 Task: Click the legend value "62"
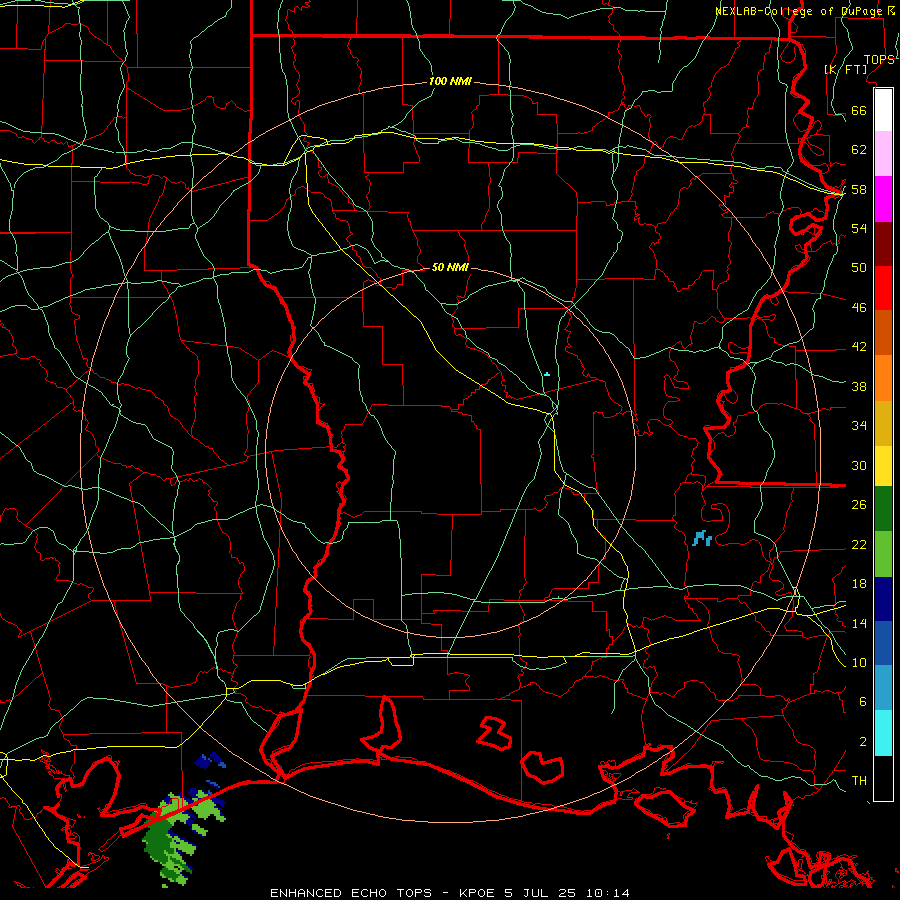859,150
